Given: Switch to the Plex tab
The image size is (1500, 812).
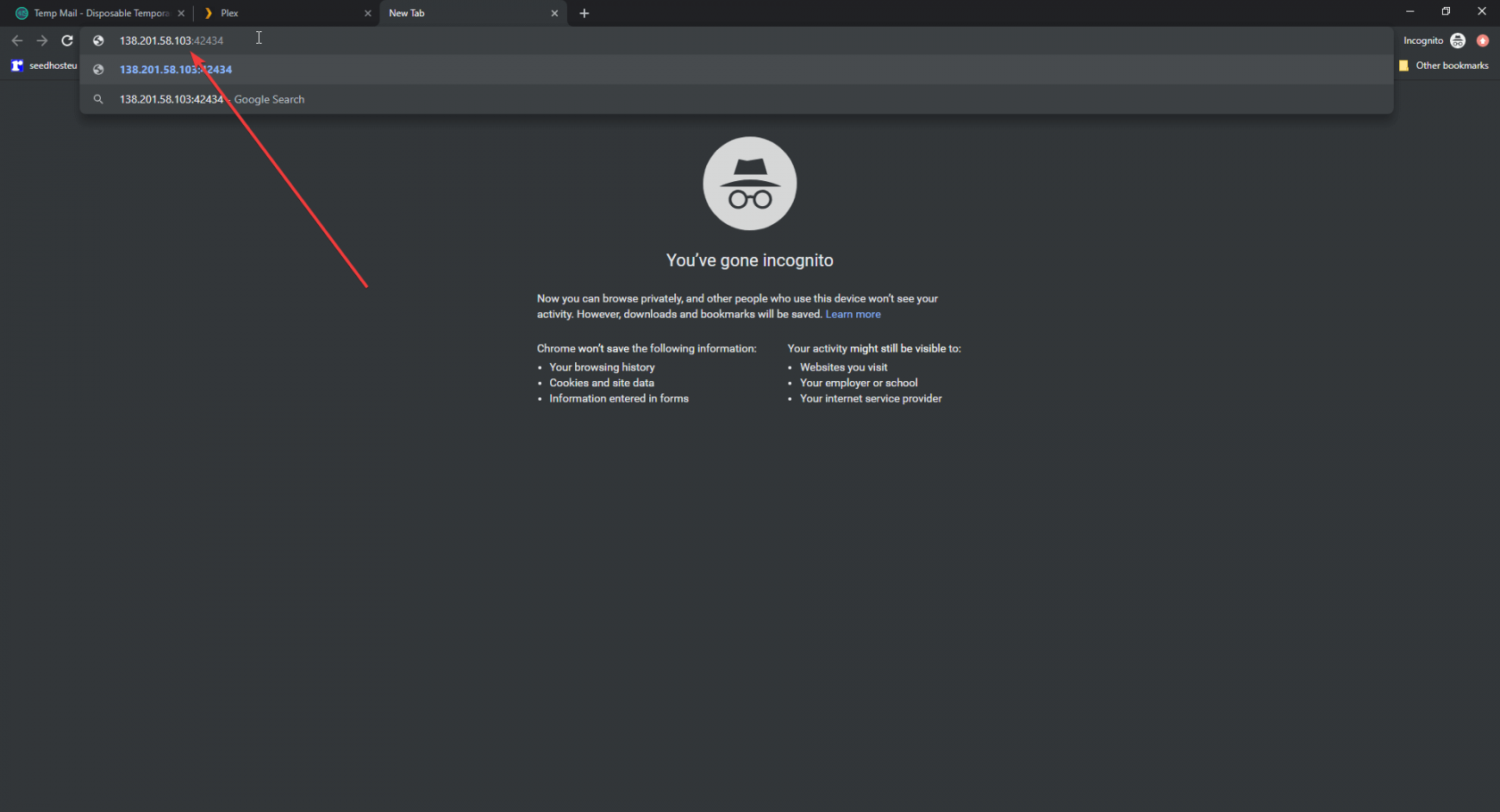Looking at the screenshot, I should tap(286, 13).
